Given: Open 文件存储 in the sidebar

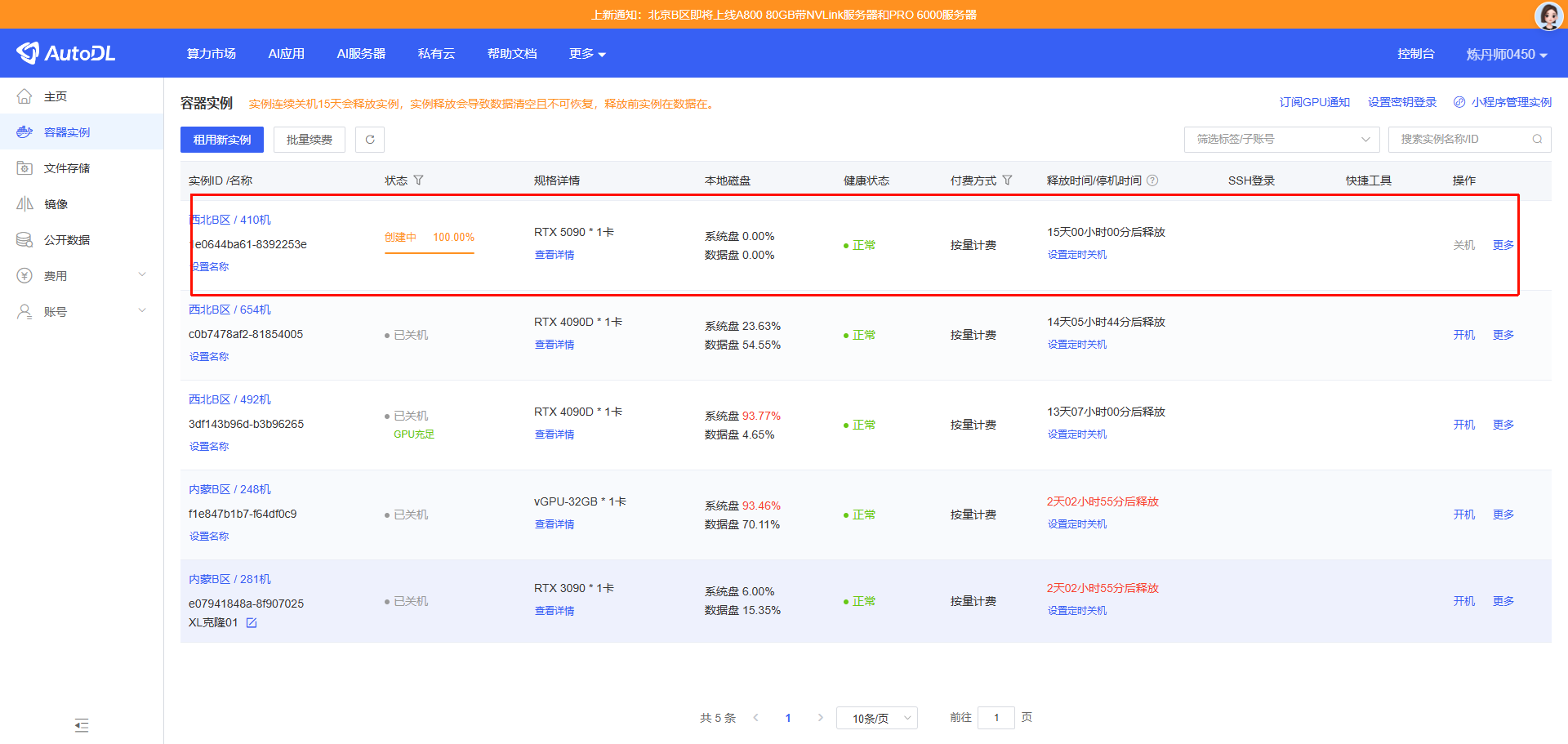Looking at the screenshot, I should point(67,168).
